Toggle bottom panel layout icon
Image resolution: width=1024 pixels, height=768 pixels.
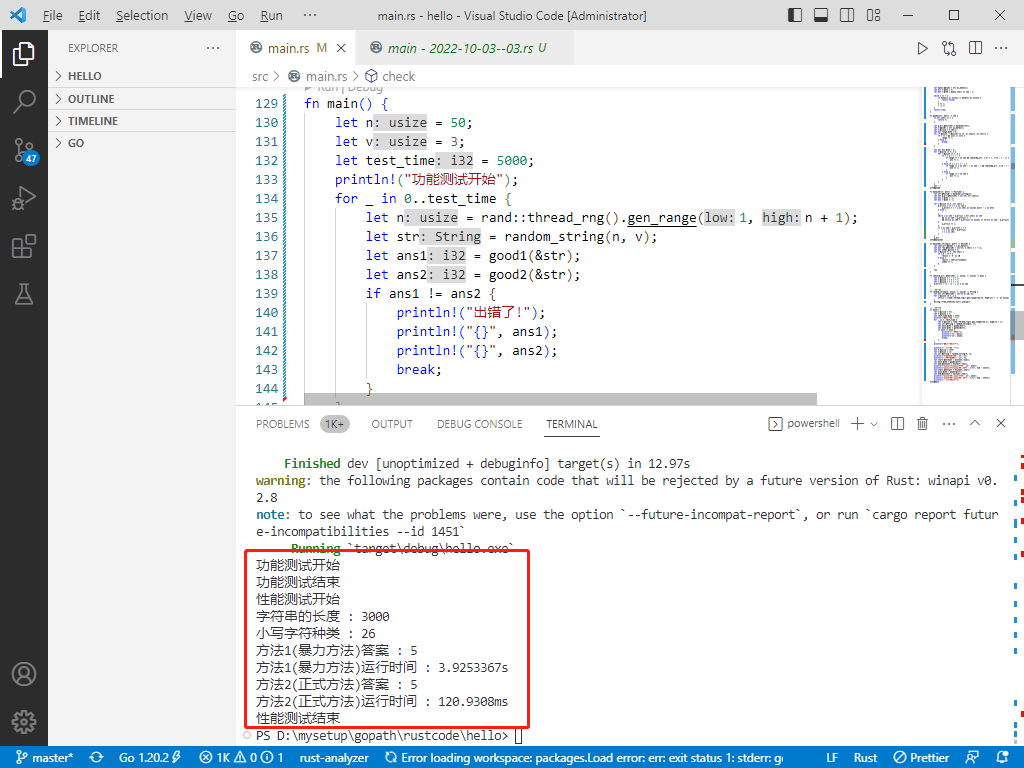[x=821, y=15]
